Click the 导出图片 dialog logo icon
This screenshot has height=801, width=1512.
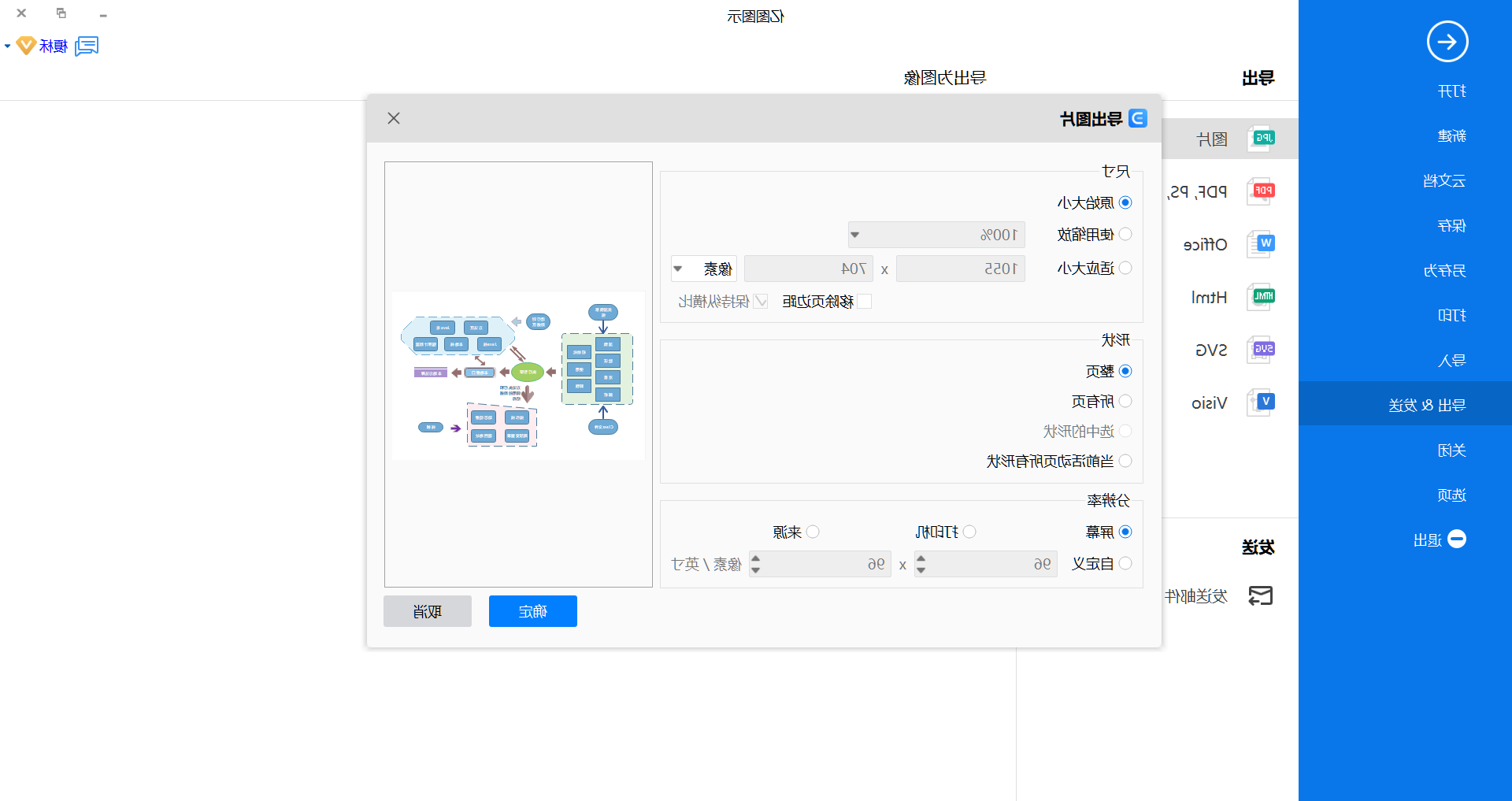point(1138,118)
